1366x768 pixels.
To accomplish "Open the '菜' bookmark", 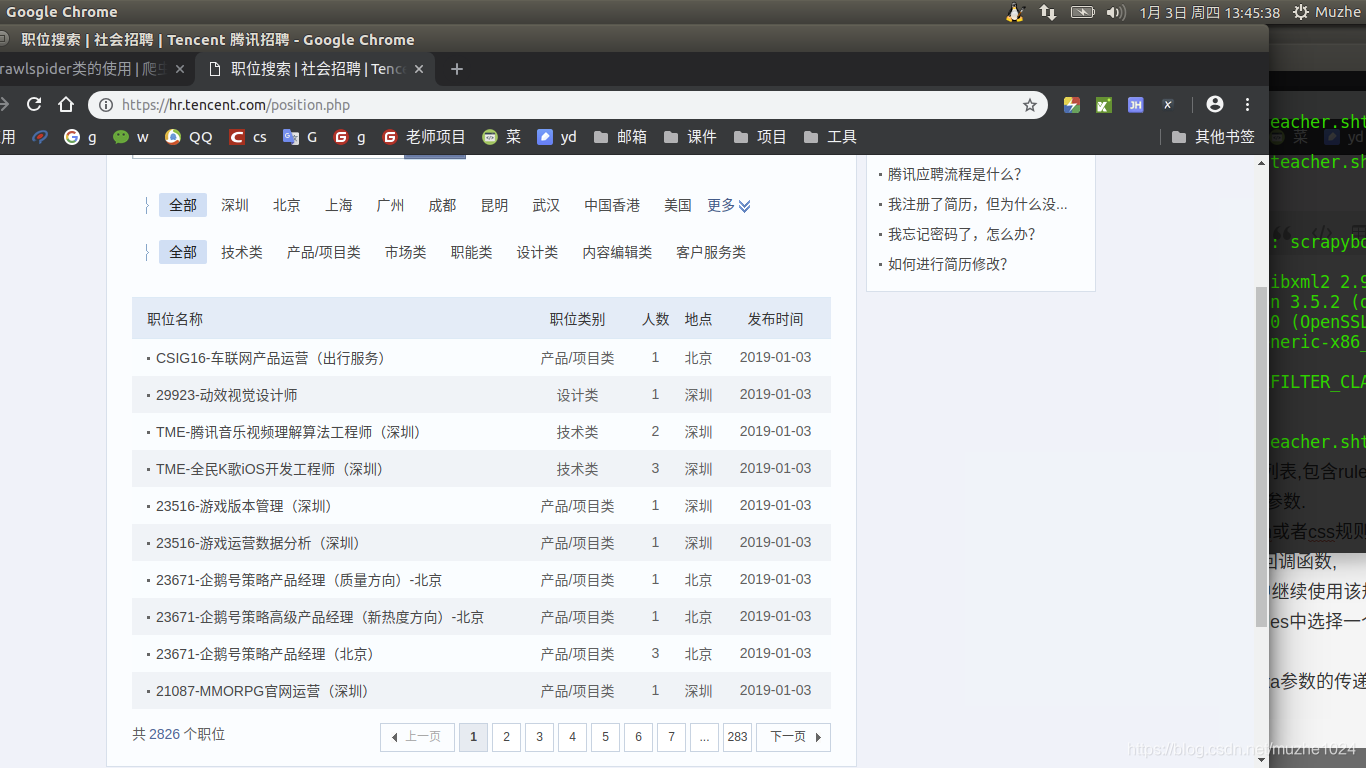I will [502, 137].
